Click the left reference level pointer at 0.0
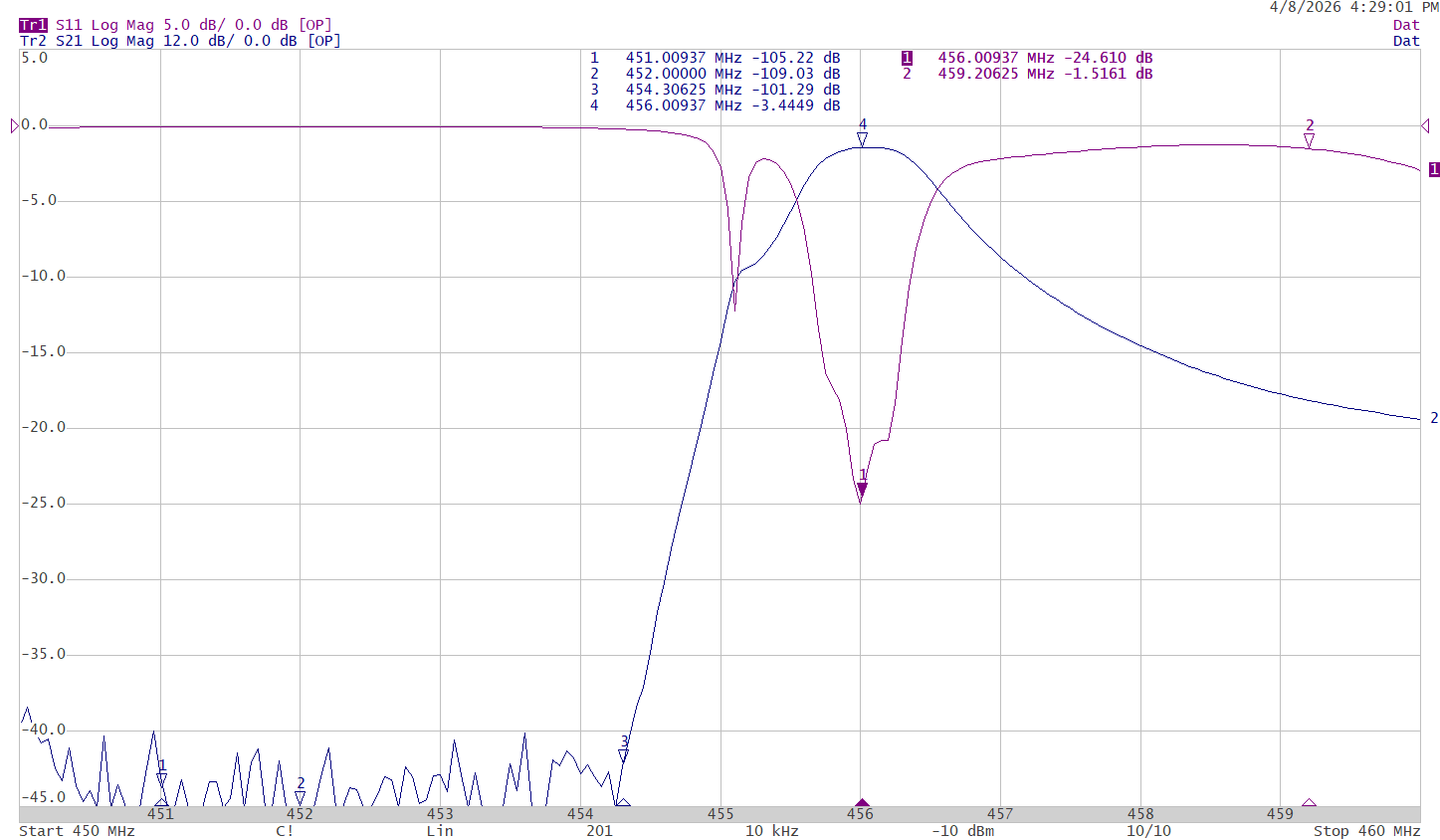1440x840 pixels. 15,125
